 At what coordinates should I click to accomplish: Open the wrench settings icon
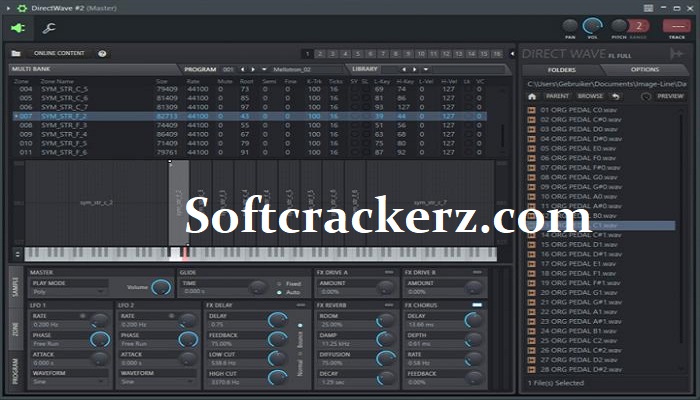coord(49,28)
